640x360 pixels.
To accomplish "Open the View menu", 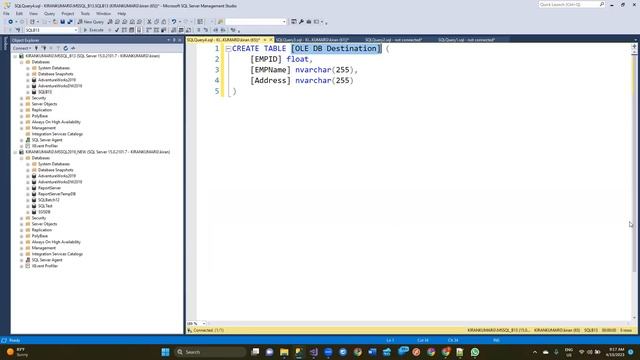I will (33, 13).
